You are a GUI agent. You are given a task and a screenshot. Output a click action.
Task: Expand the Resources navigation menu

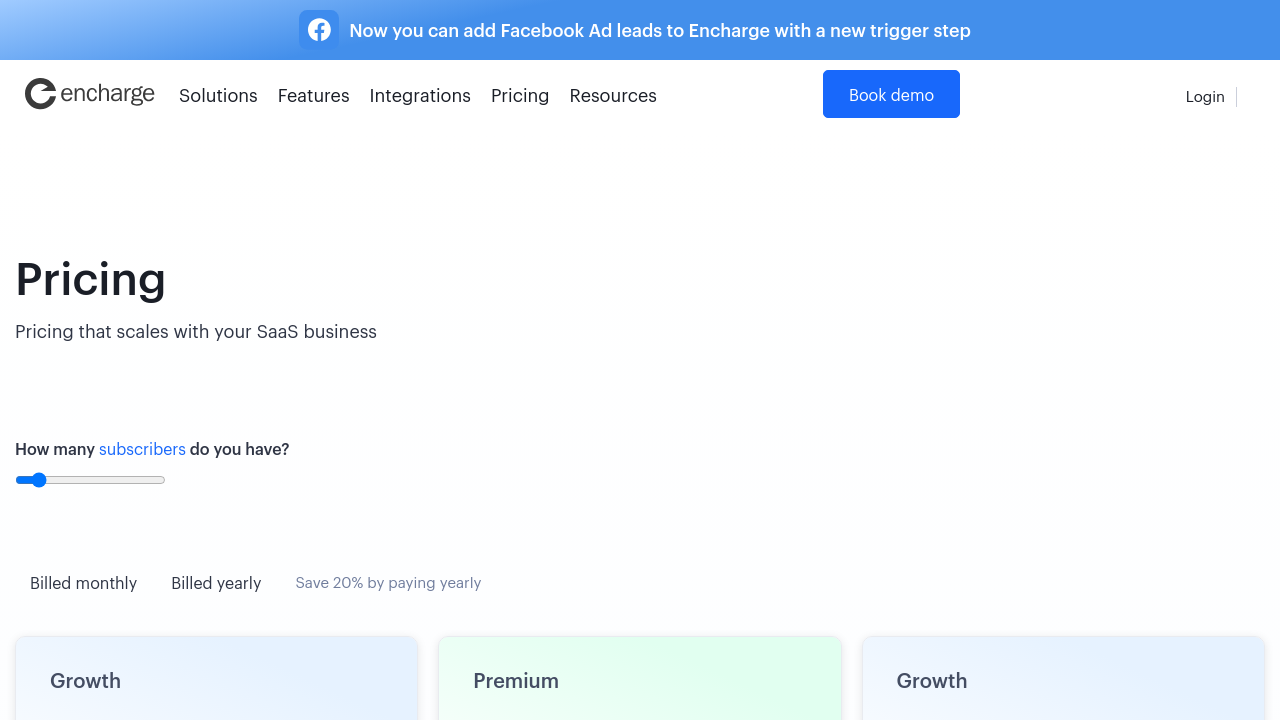tap(613, 96)
